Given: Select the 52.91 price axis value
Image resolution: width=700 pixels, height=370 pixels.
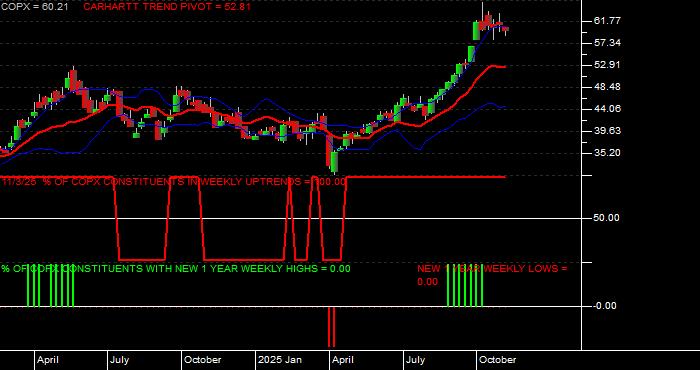Looking at the screenshot, I should (608, 65).
